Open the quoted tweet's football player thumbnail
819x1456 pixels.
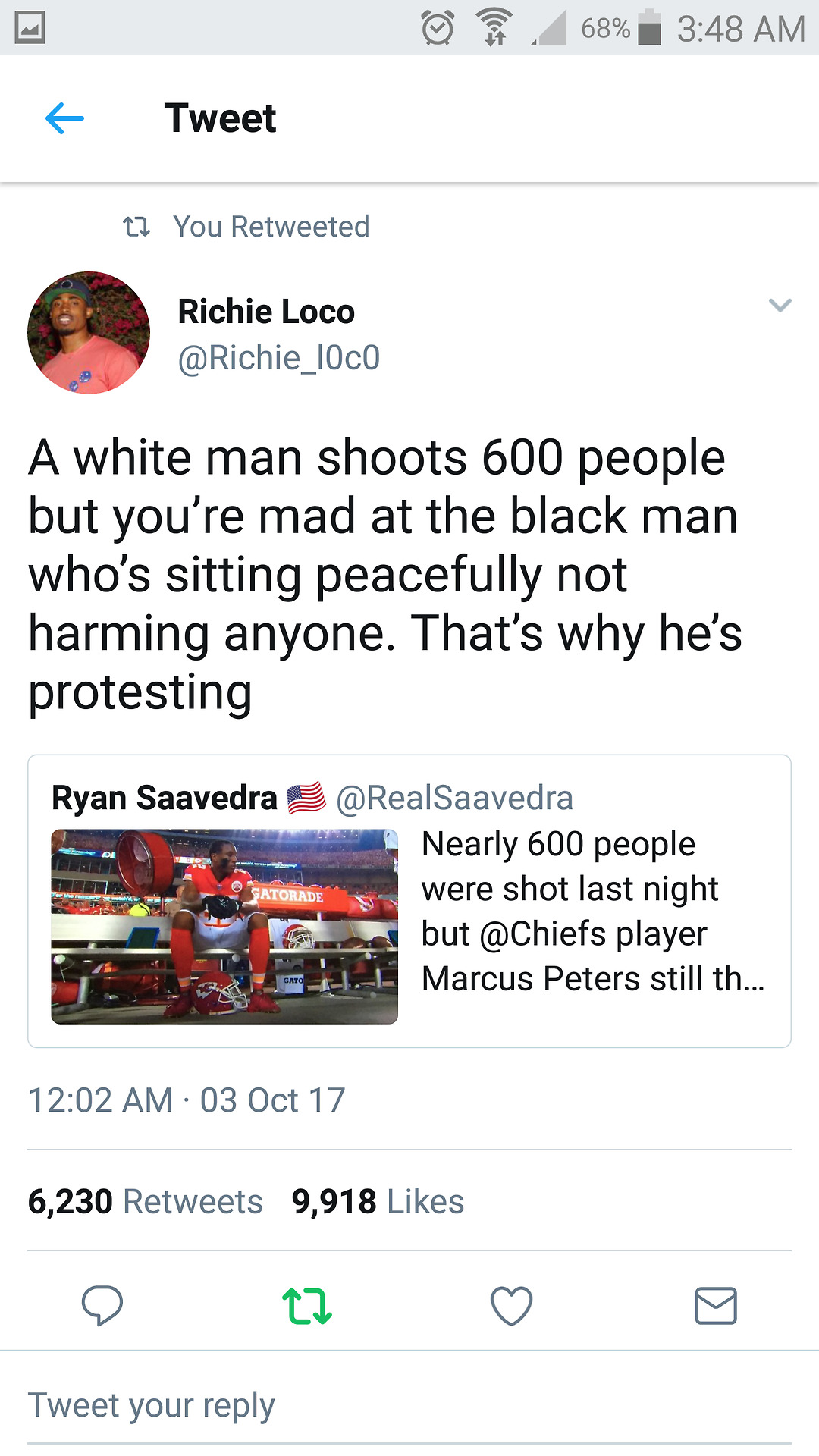click(x=224, y=926)
